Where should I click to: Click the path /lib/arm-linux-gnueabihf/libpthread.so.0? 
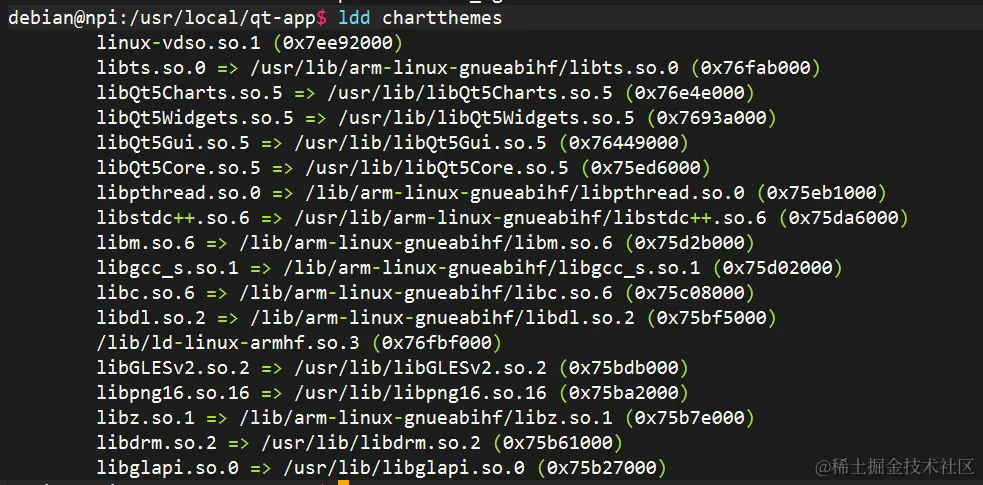pos(526,192)
